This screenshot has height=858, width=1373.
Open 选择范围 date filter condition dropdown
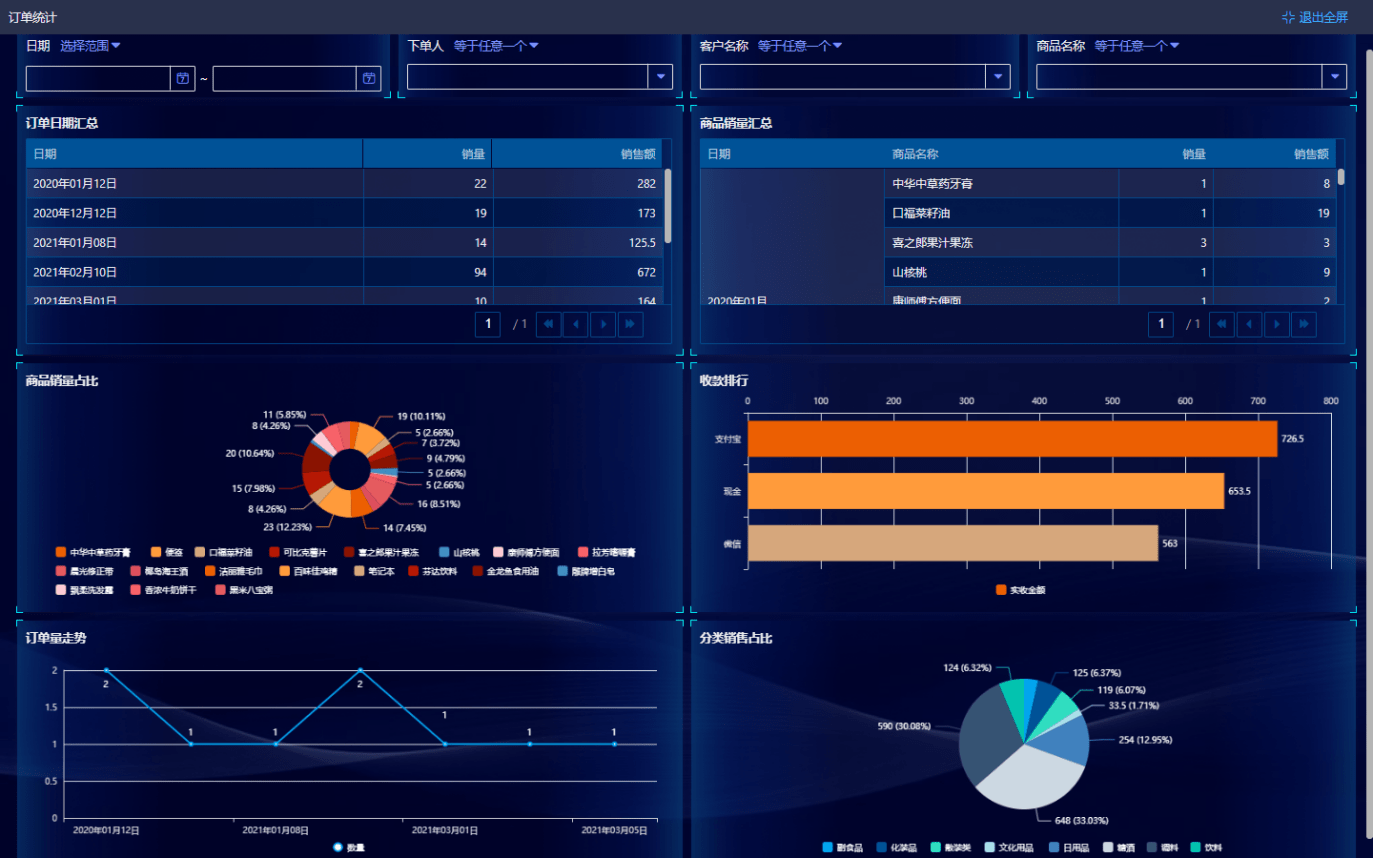[x=90, y=46]
